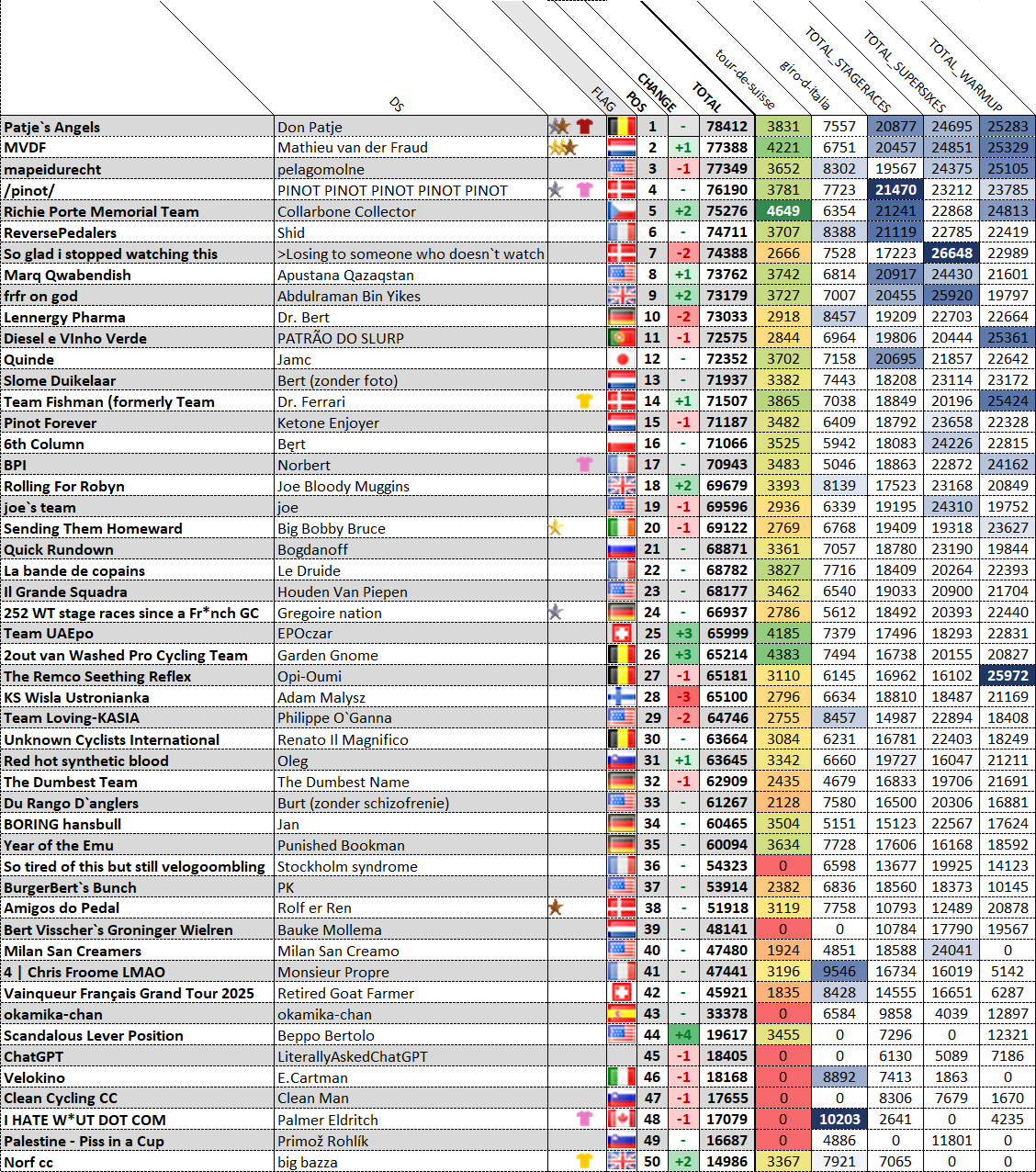Select the dark green 4649 cell

pos(783,211)
